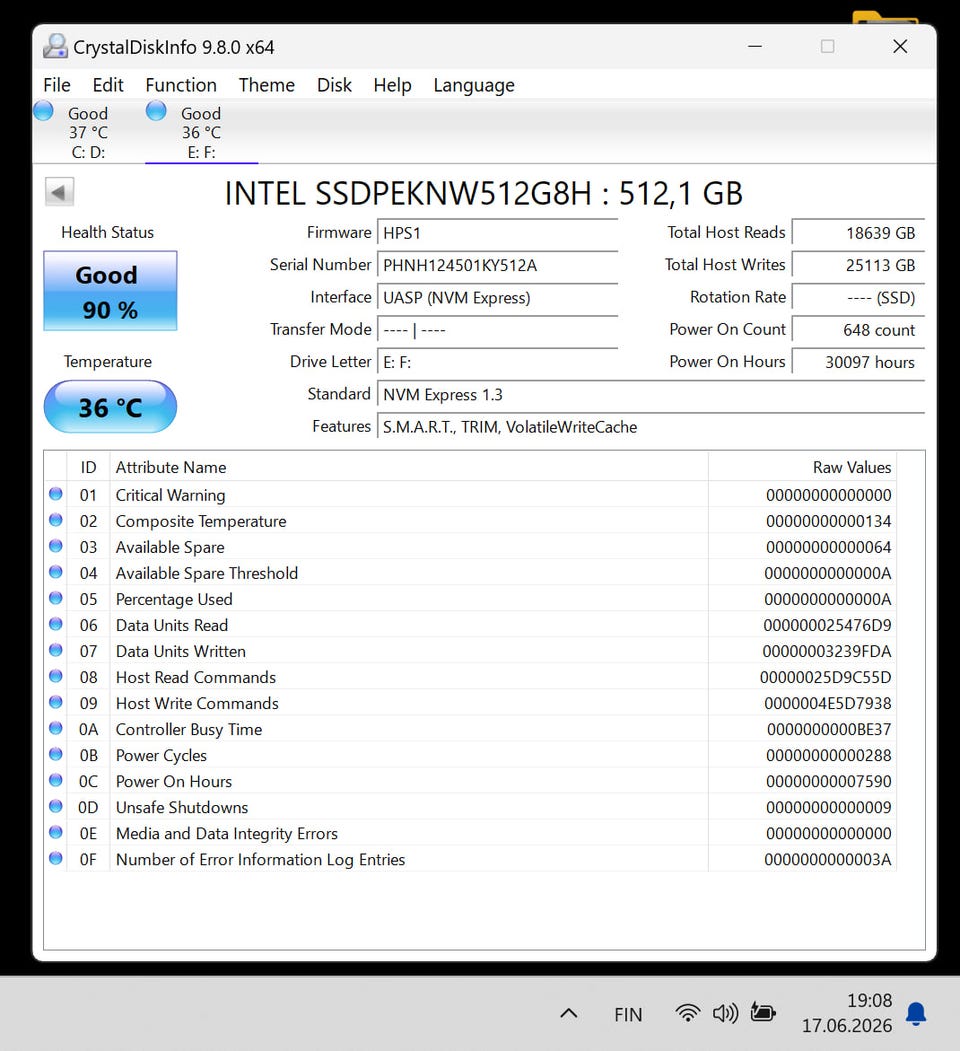Click the CrystalDiskInfo app icon in title bar
Viewport: 960px width, 1051px height.
tap(55, 46)
